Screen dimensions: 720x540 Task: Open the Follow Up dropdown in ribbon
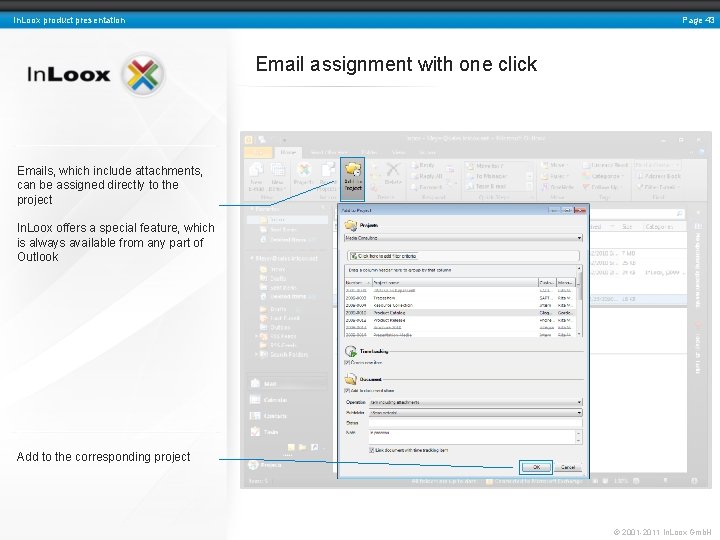604,187
